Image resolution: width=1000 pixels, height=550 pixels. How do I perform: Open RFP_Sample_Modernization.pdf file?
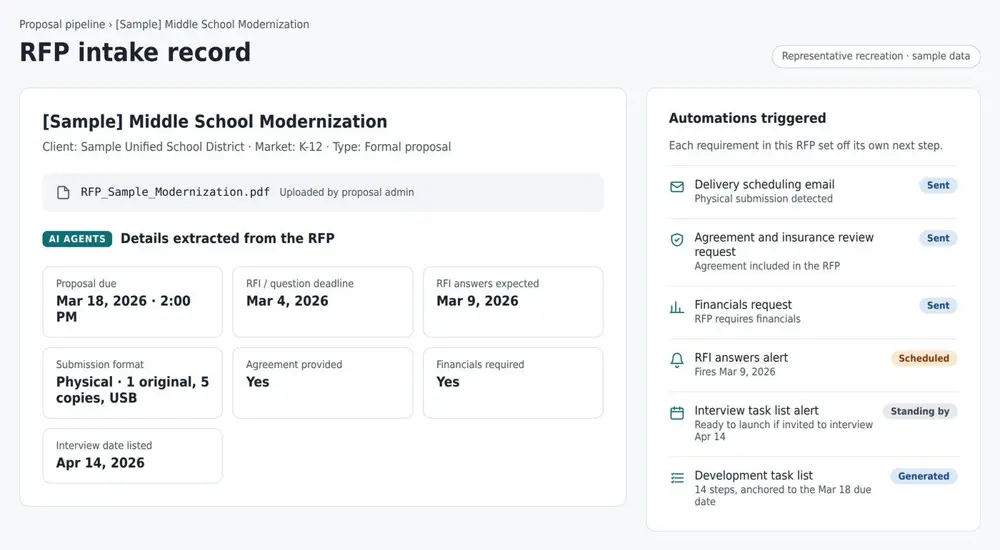[x=175, y=192]
